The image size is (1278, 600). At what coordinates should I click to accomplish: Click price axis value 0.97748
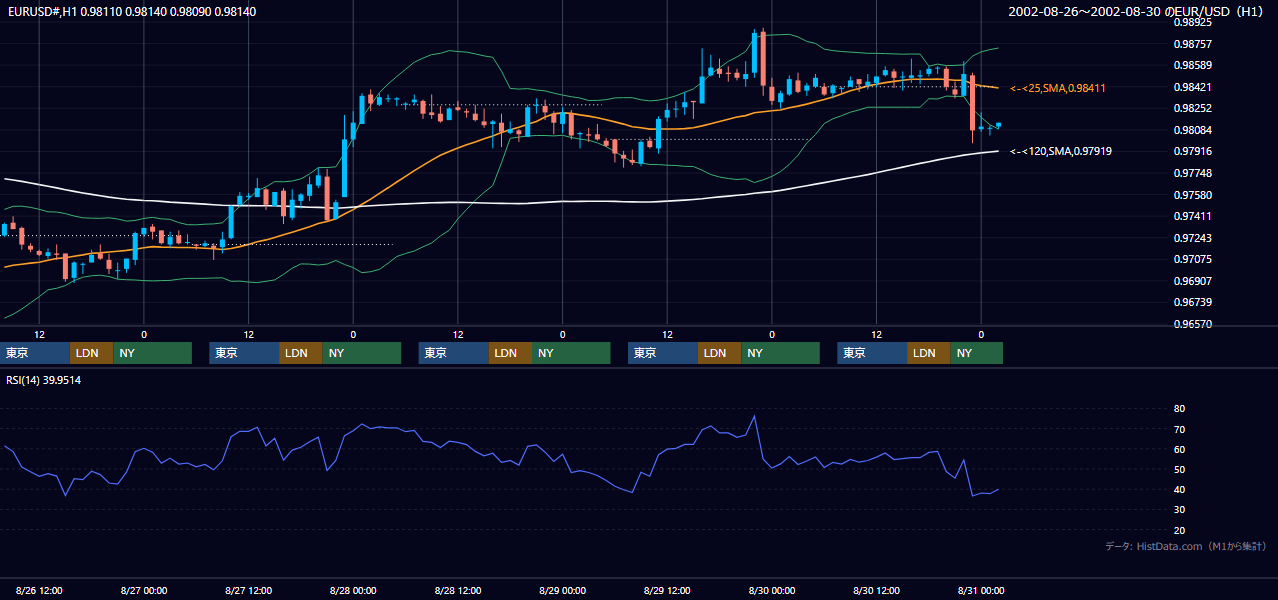click(x=1193, y=173)
